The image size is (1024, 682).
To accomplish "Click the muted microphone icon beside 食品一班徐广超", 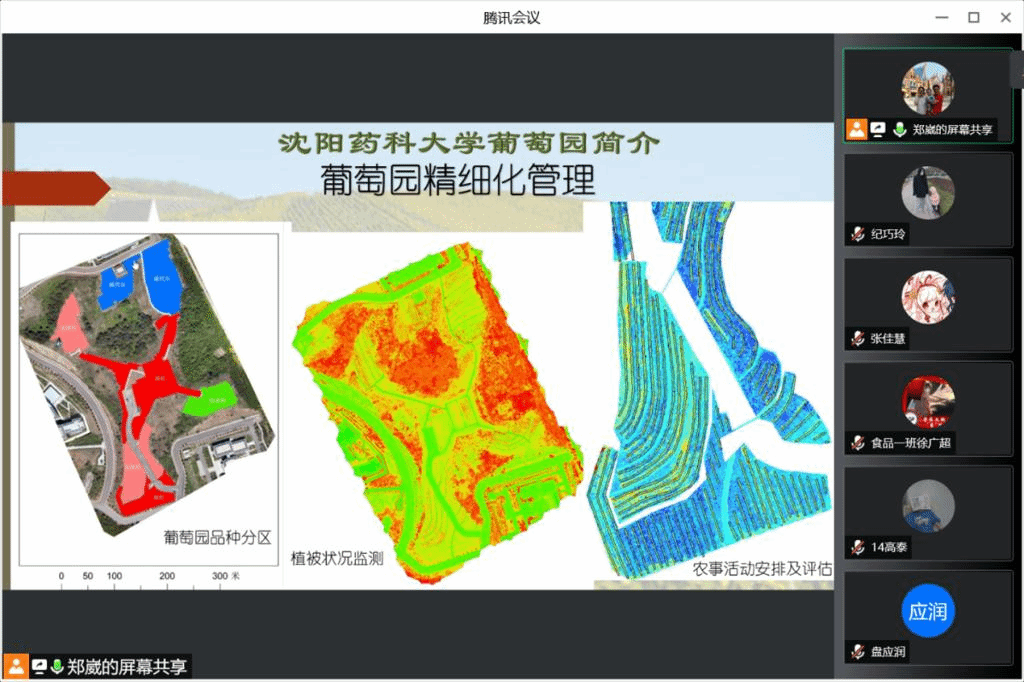I will click(857, 442).
